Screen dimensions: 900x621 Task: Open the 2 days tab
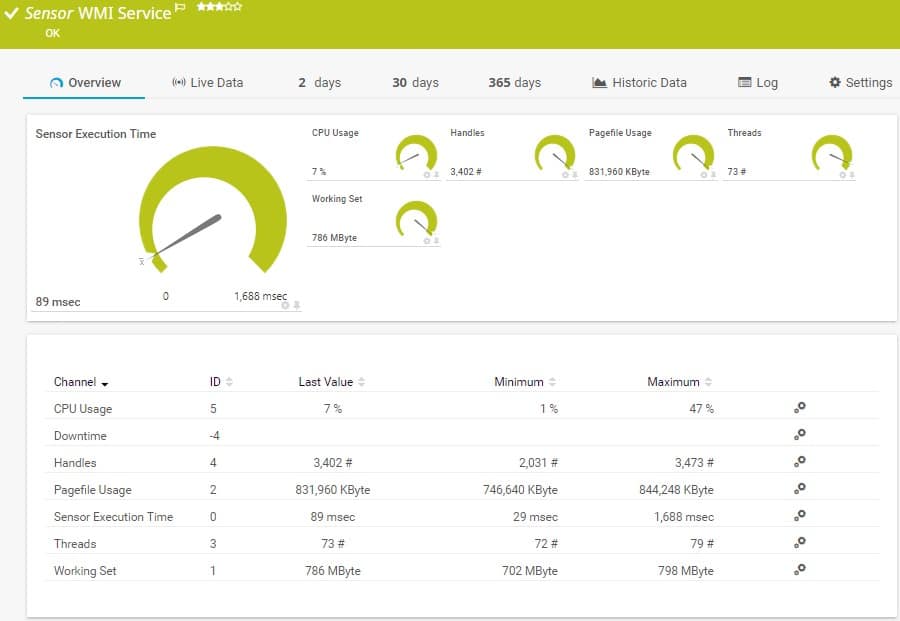click(319, 83)
